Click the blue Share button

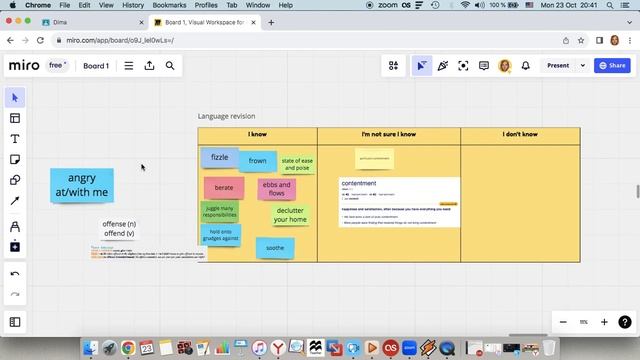(612, 66)
